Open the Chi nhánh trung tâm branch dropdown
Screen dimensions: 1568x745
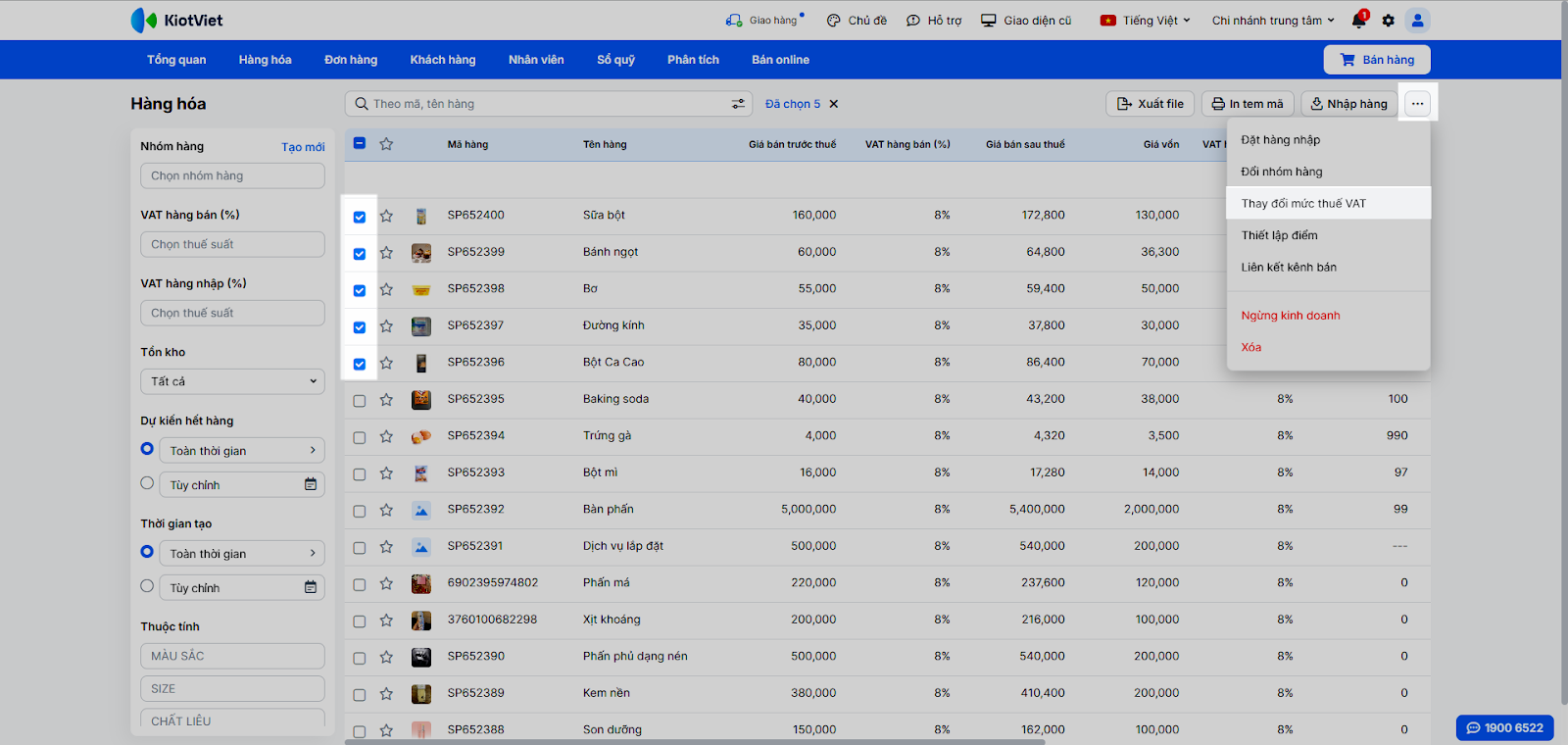coord(1273,21)
